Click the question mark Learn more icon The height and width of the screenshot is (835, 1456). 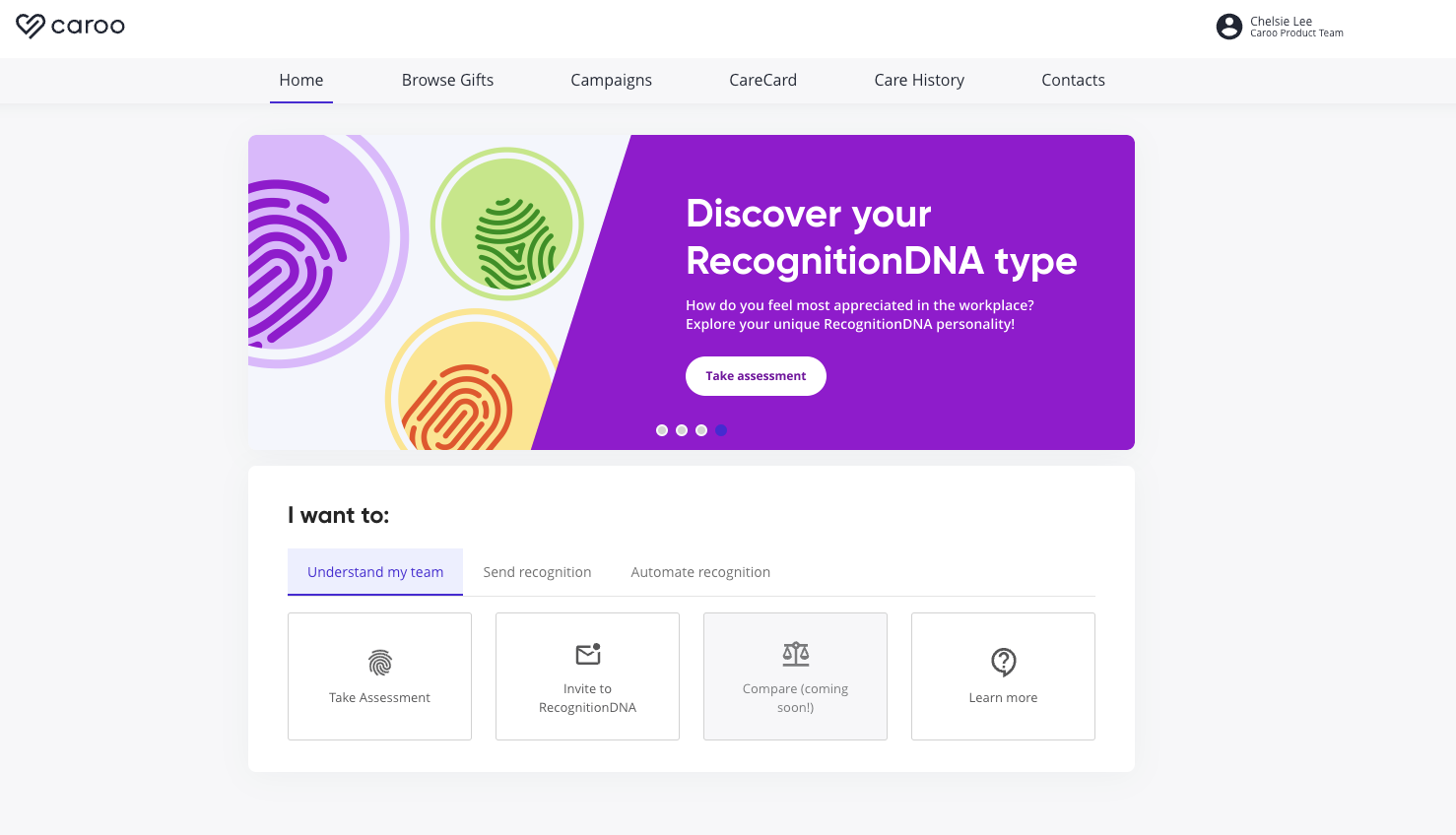pos(1003,662)
